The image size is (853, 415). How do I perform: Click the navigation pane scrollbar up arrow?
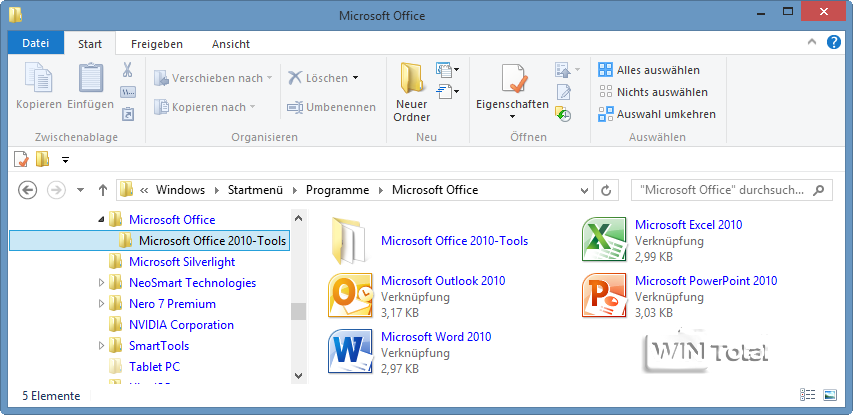[x=298, y=219]
